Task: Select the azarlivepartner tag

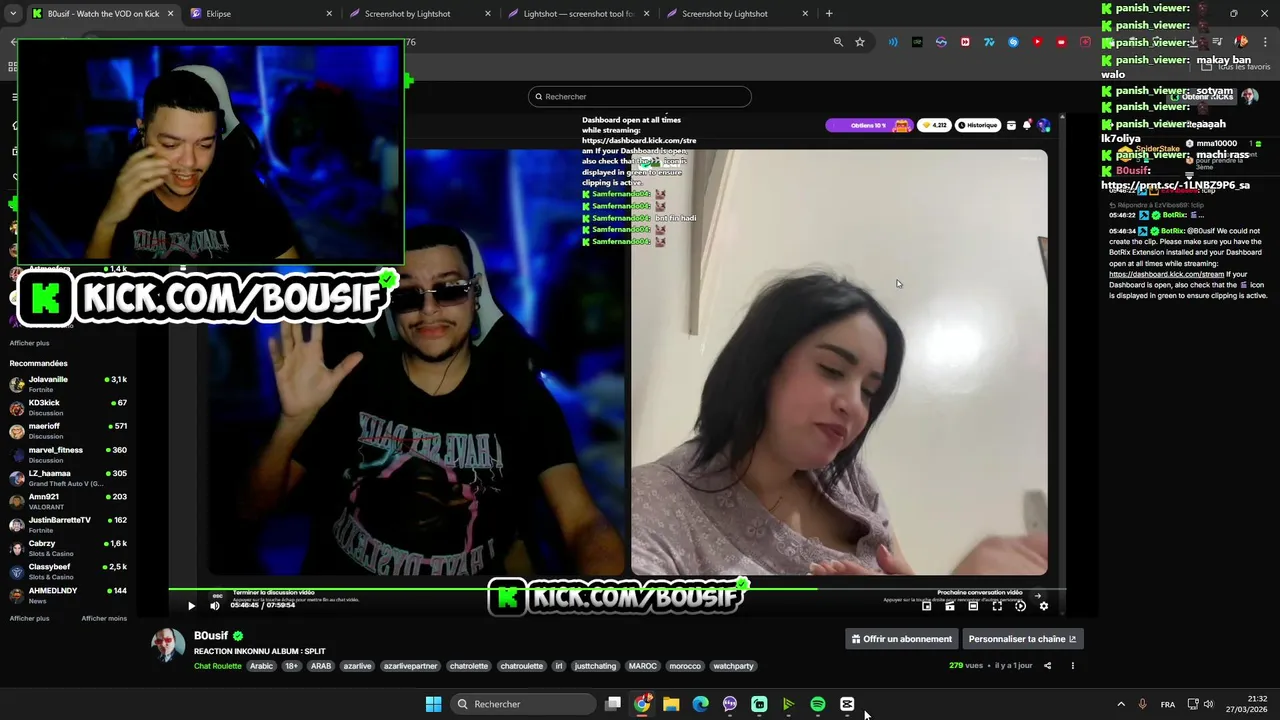Action: (411, 666)
